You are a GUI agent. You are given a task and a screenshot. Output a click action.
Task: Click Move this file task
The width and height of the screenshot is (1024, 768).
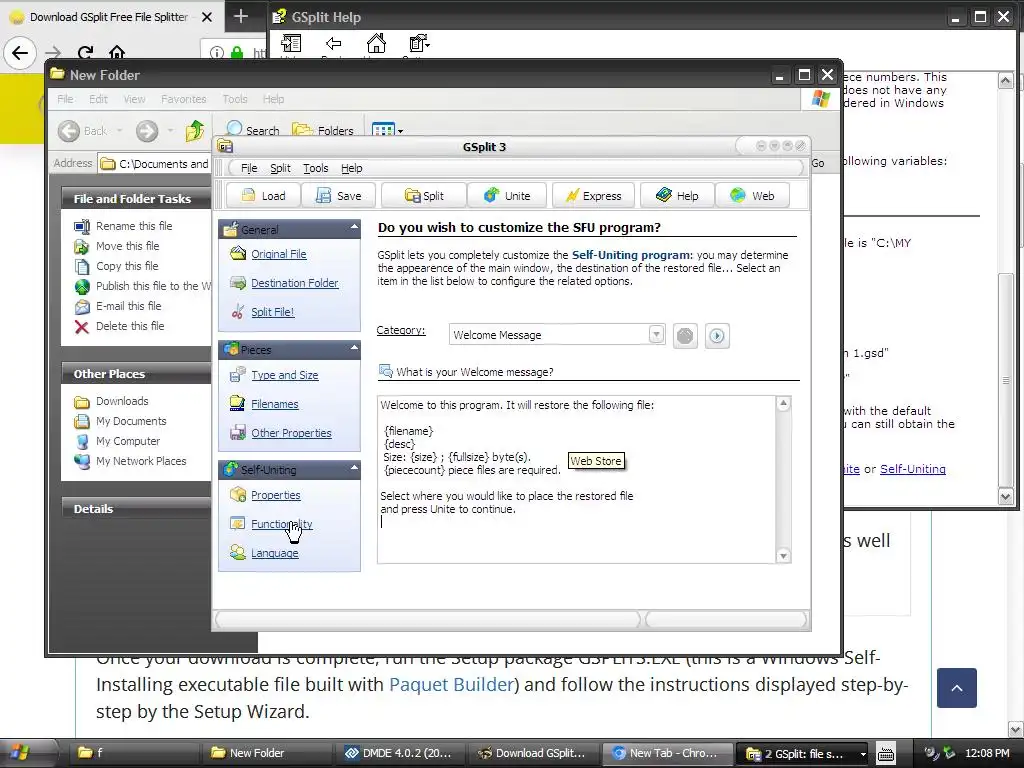point(127,246)
